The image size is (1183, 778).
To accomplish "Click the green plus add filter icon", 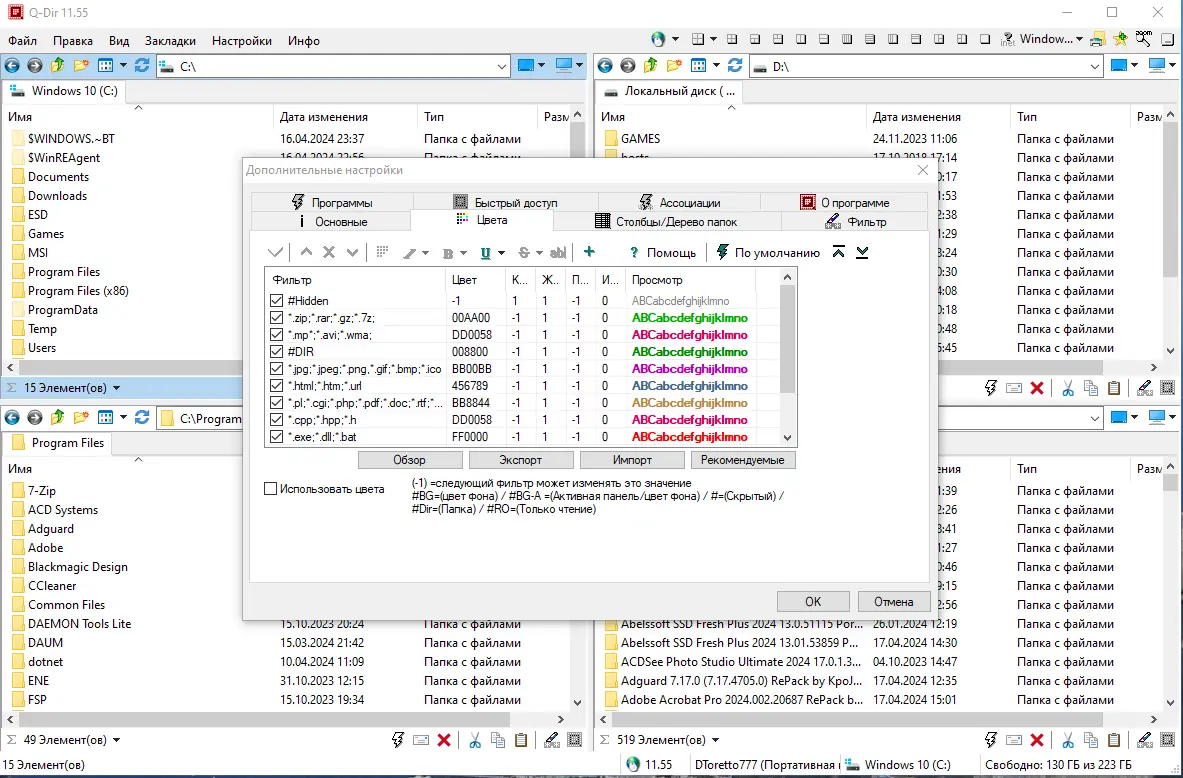I will (x=589, y=252).
